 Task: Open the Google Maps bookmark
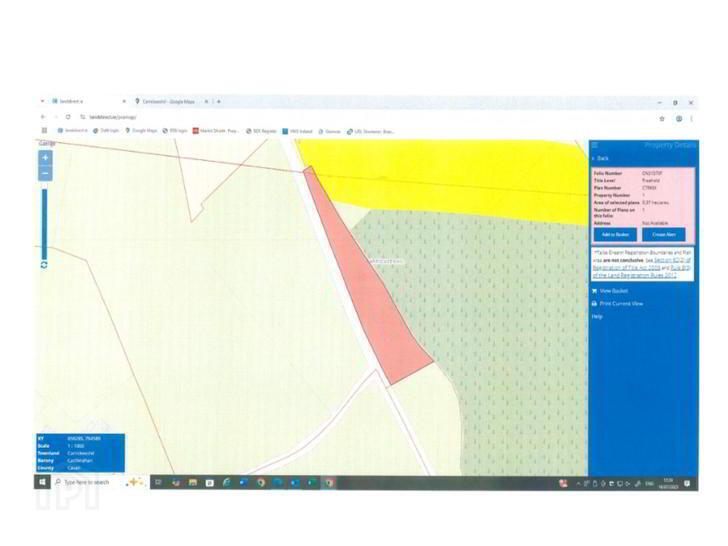pos(141,131)
